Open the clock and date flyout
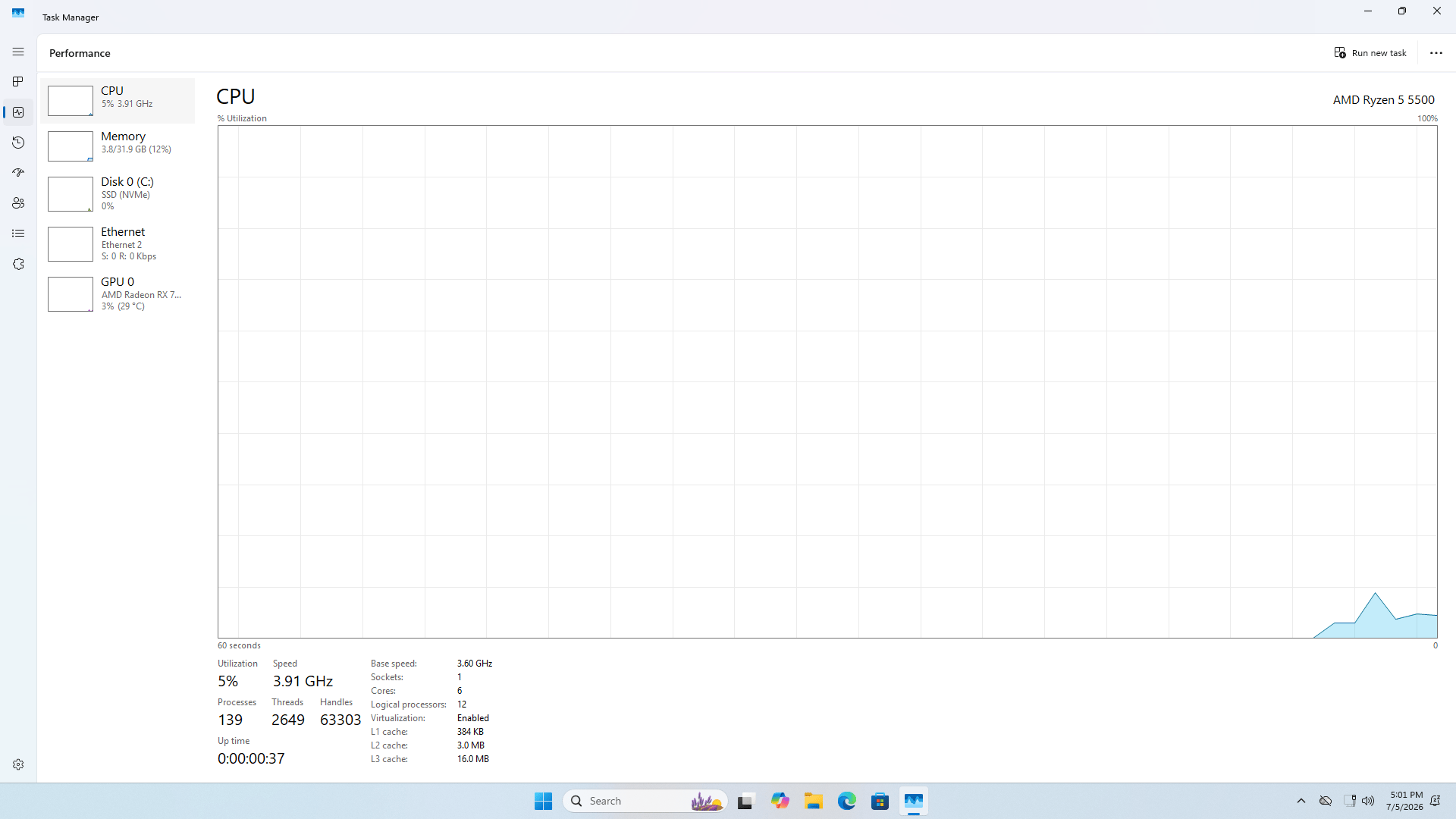The height and width of the screenshot is (819, 1456). tap(1404, 801)
